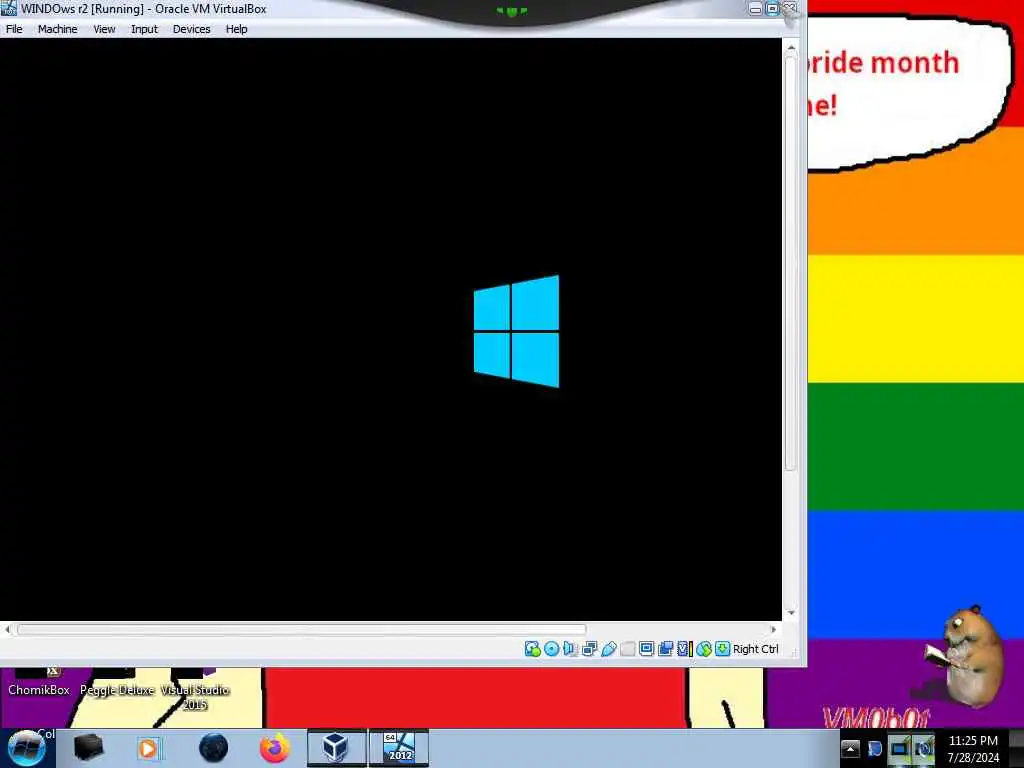Switch to VirtualBox Manager taskbar button
This screenshot has height=768, width=1024.
tap(336, 748)
